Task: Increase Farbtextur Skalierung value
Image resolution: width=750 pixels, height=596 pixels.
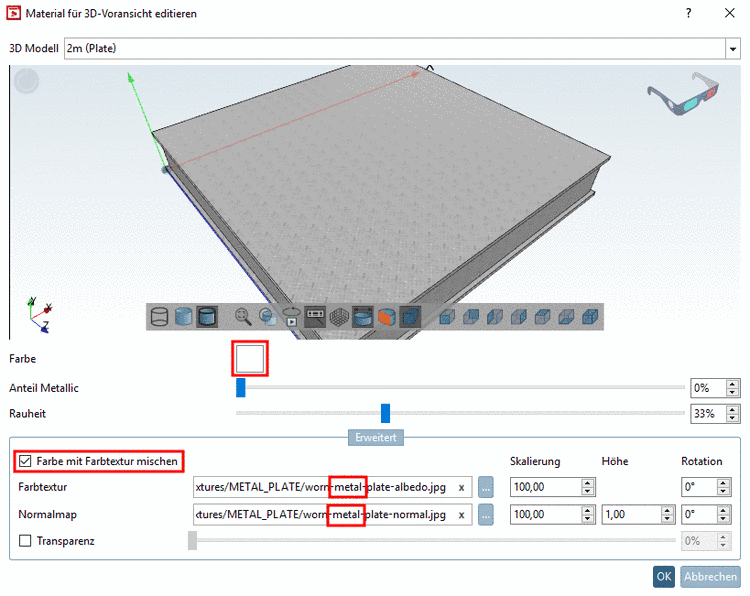Action: [x=587, y=483]
